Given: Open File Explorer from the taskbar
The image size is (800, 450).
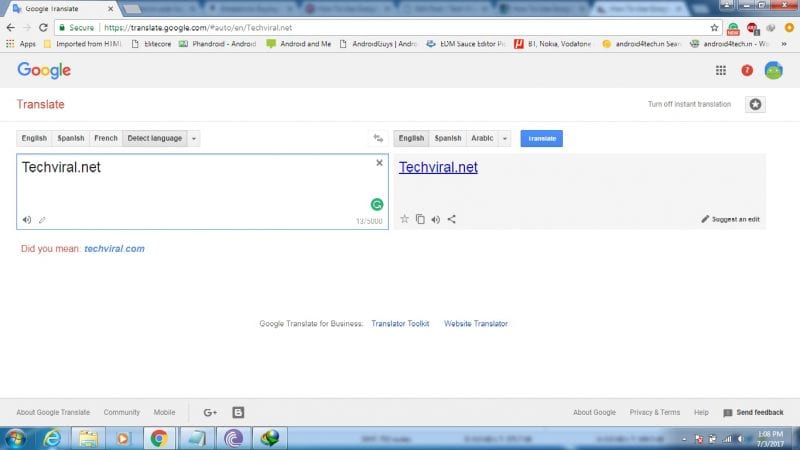Looking at the screenshot, I should point(88,439).
